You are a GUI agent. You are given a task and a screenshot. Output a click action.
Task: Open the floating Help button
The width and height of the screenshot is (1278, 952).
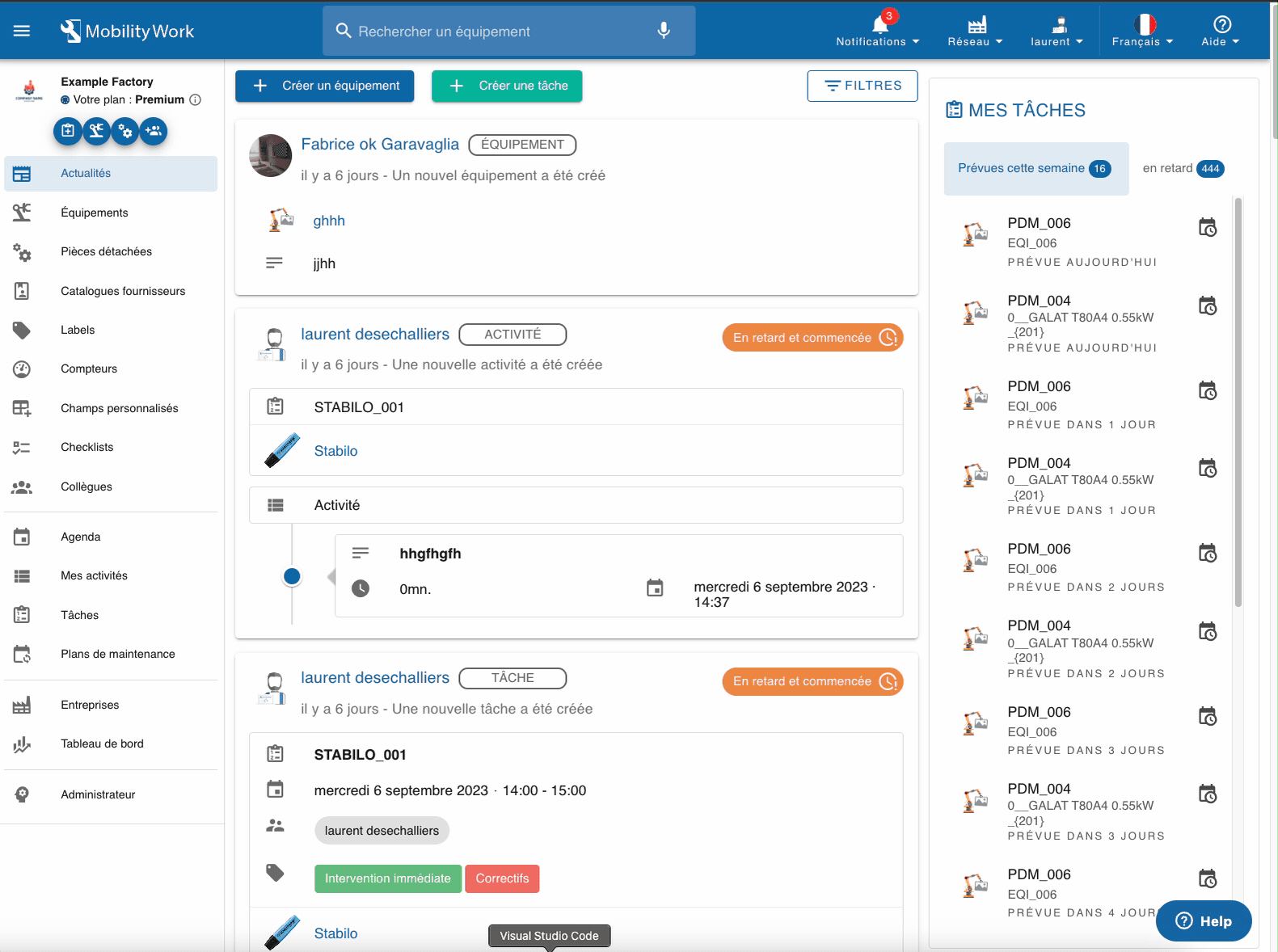1203,920
